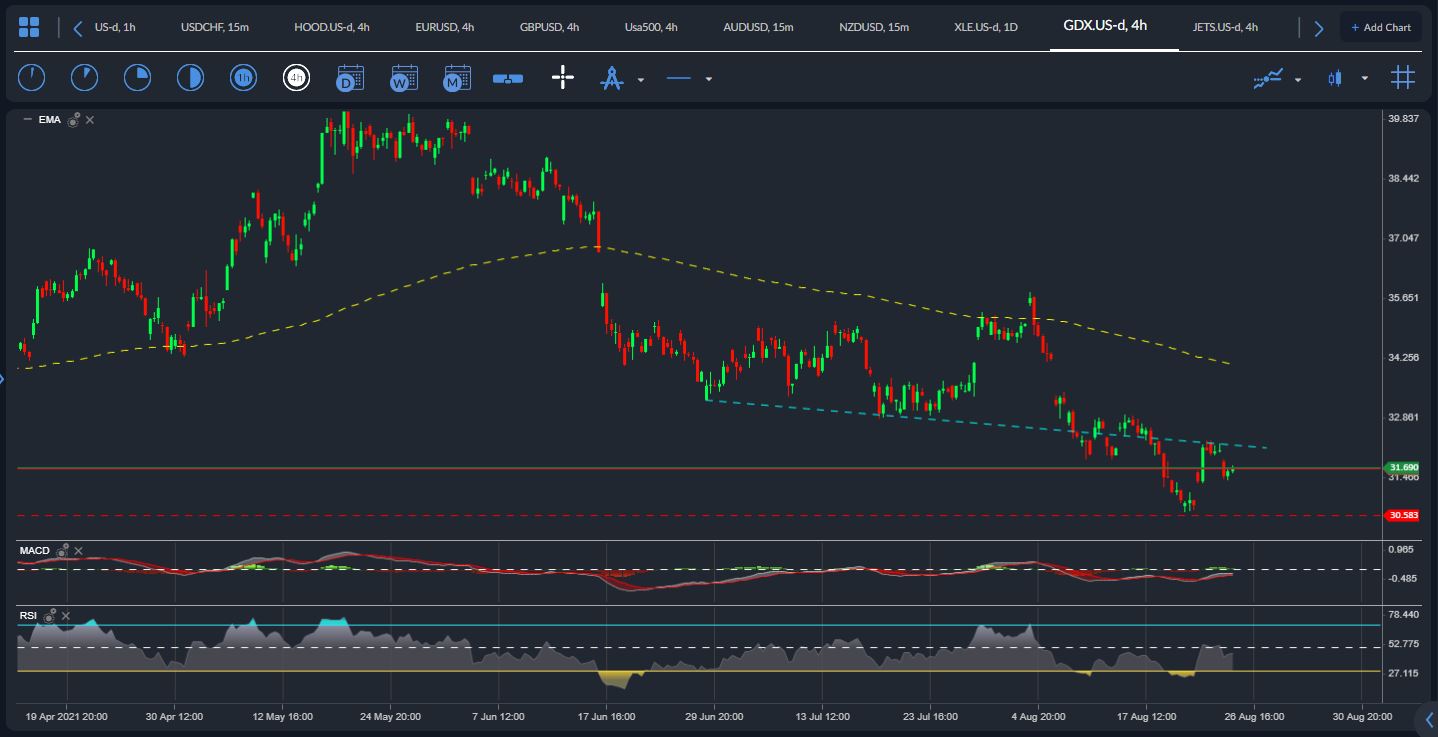Click the bottom-right collapse chevron

click(x=1429, y=719)
